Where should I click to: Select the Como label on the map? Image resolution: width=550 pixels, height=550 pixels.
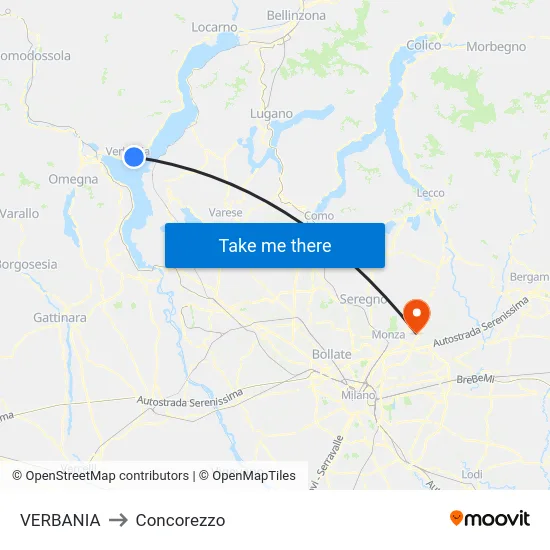319,216
